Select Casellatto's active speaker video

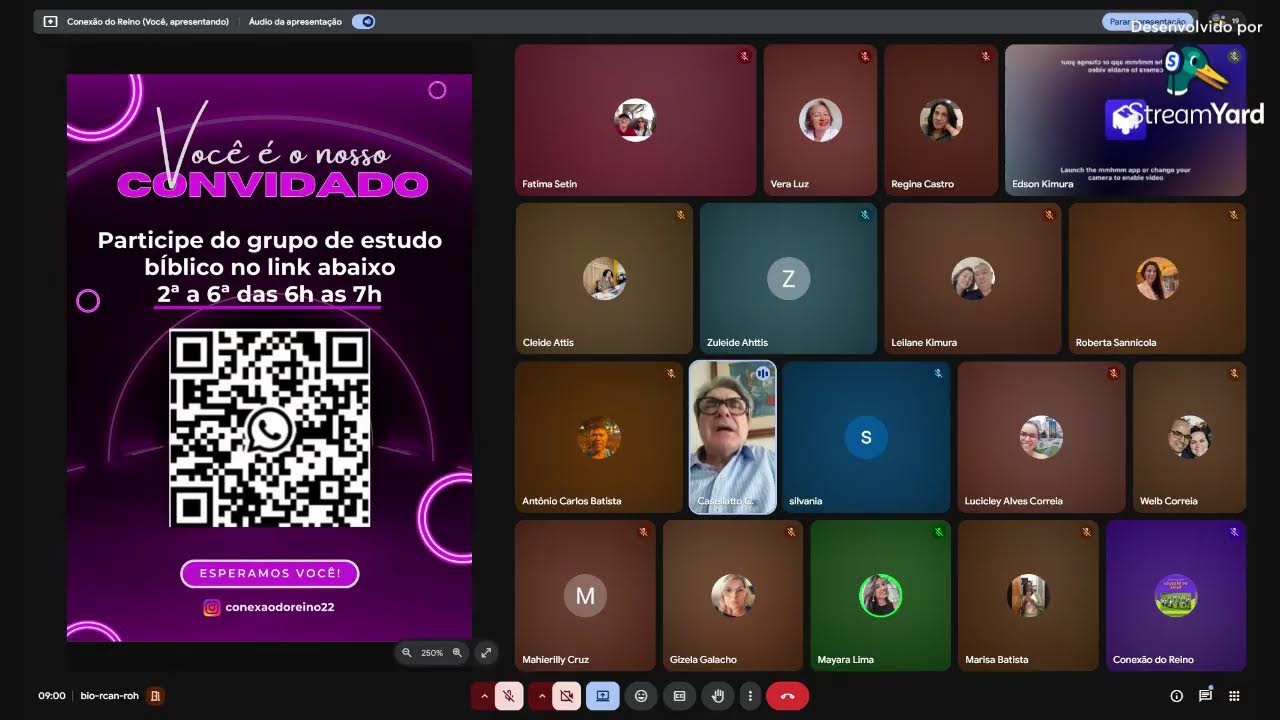point(732,437)
